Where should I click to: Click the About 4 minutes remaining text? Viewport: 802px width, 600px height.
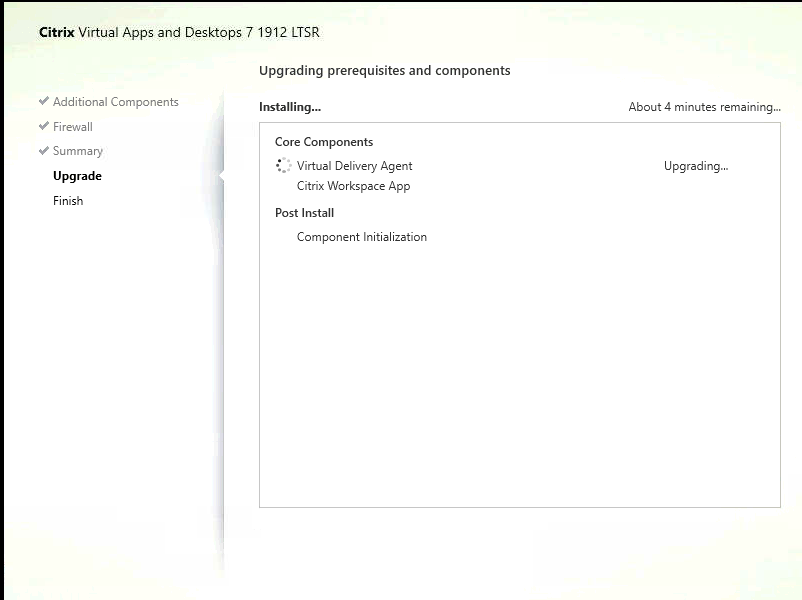pyautogui.click(x=704, y=107)
